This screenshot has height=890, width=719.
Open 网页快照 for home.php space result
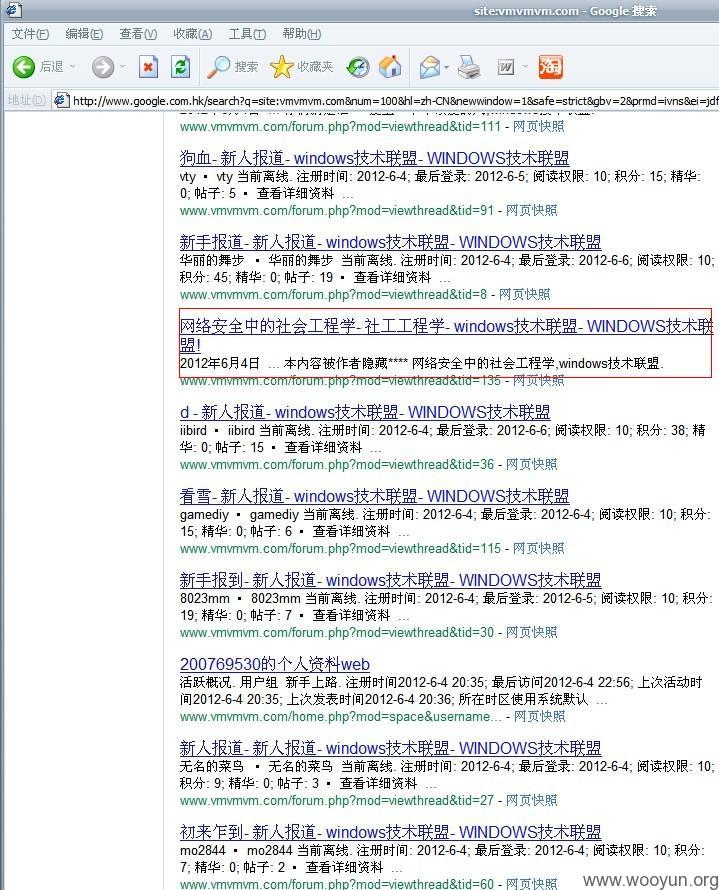click(539, 716)
